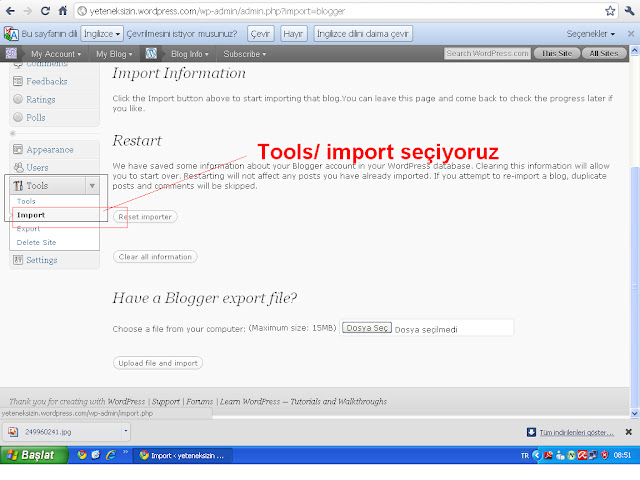This screenshot has height=480, width=640.
Task: Launch Internet Explorer from quick launch
Action: click(111, 455)
